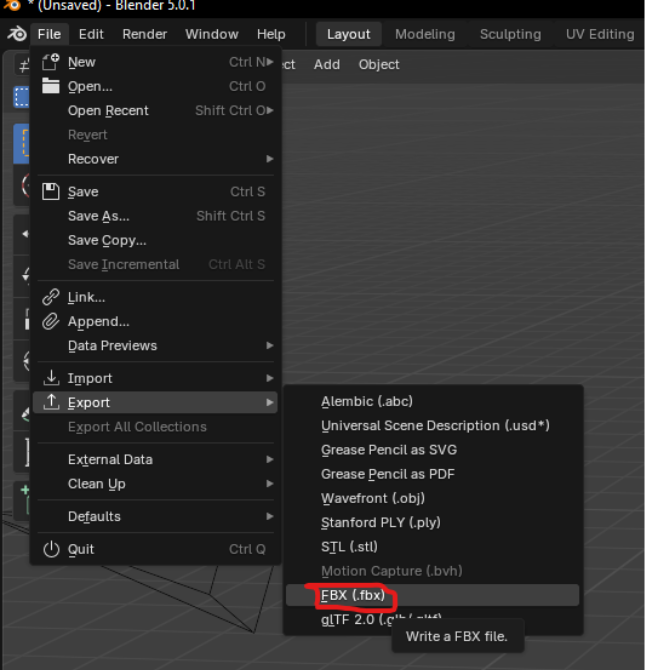Image resolution: width=645 pixels, height=670 pixels.
Task: Open the Window menu
Action: [x=212, y=34]
